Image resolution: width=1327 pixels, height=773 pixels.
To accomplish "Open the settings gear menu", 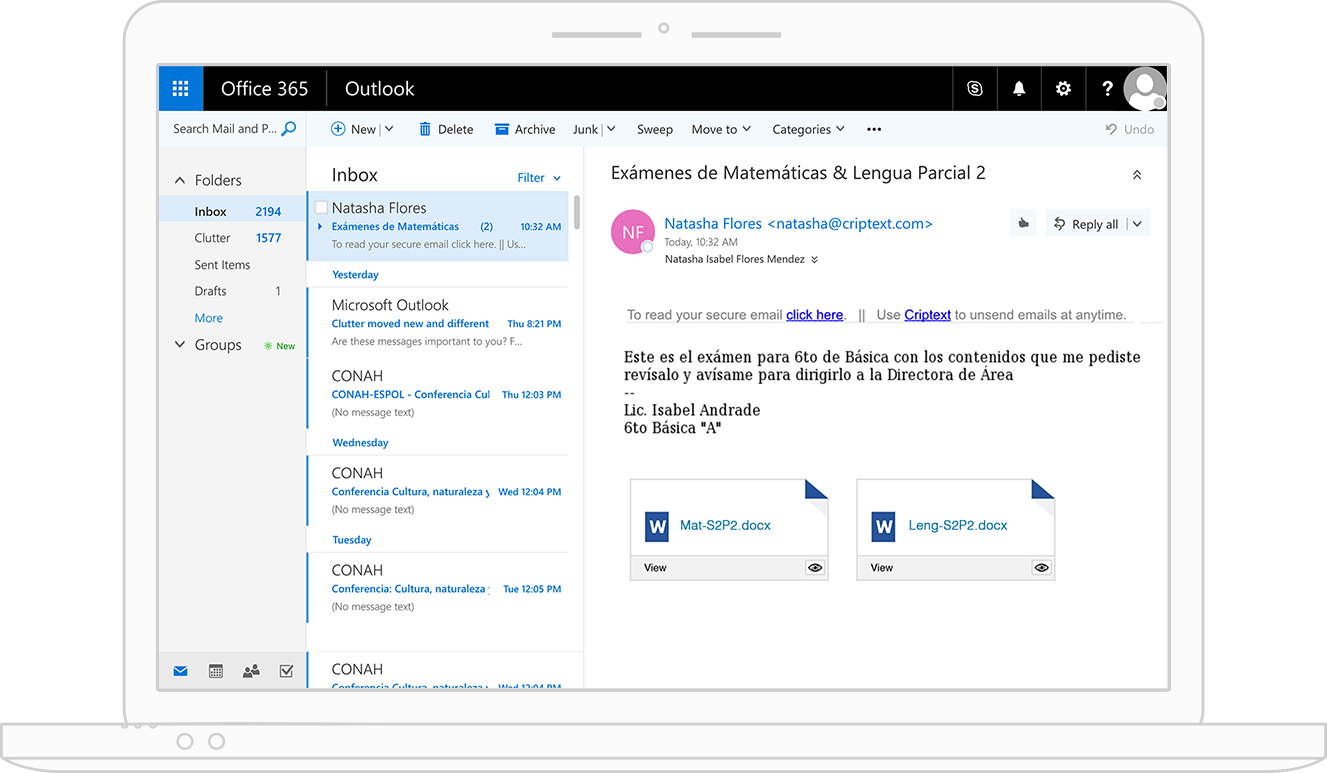I will pos(1063,89).
